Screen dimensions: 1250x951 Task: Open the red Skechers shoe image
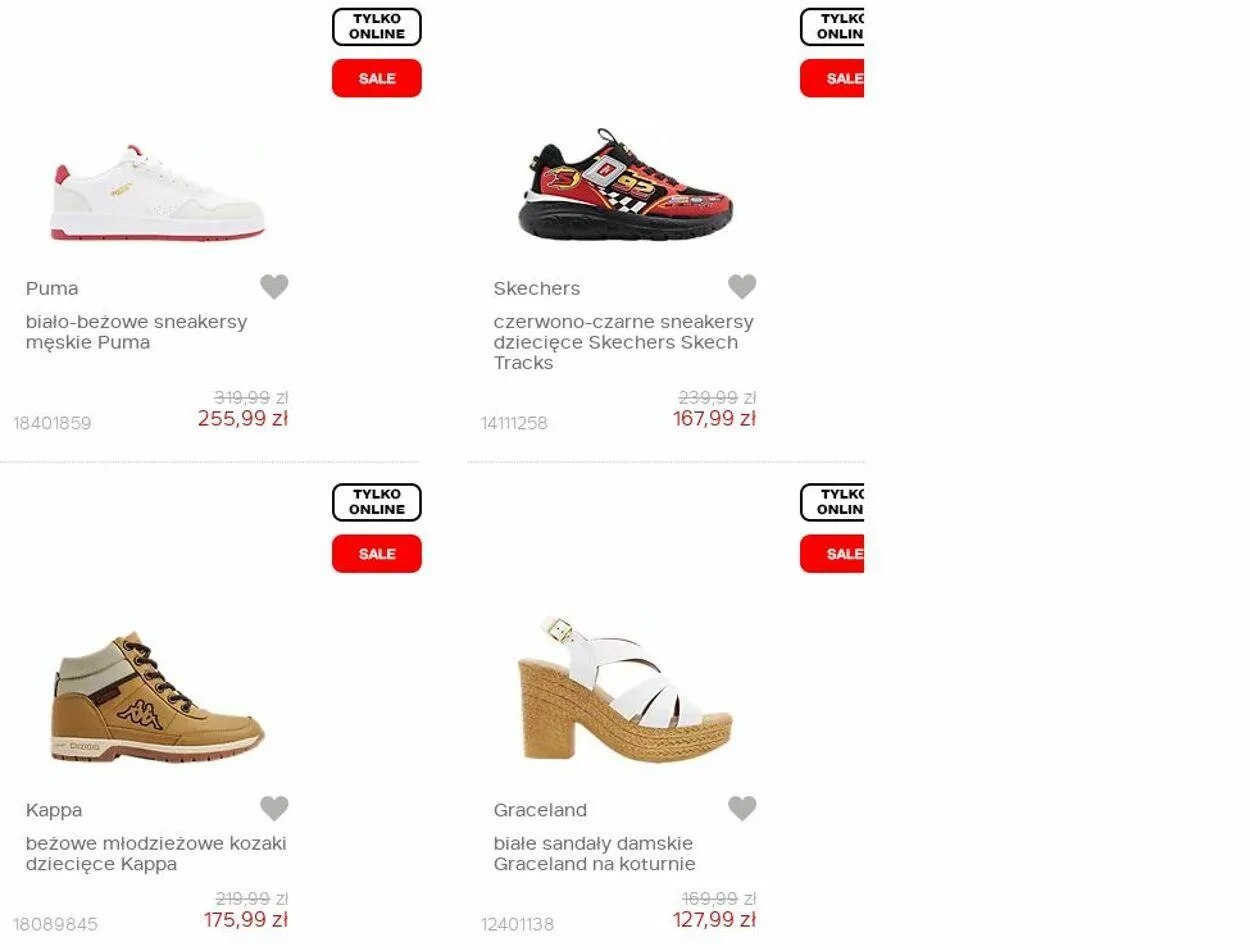625,184
